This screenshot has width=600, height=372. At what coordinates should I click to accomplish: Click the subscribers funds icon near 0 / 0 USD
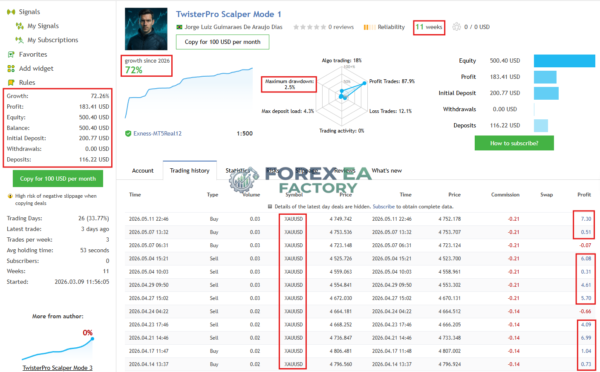pyautogui.click(x=457, y=27)
